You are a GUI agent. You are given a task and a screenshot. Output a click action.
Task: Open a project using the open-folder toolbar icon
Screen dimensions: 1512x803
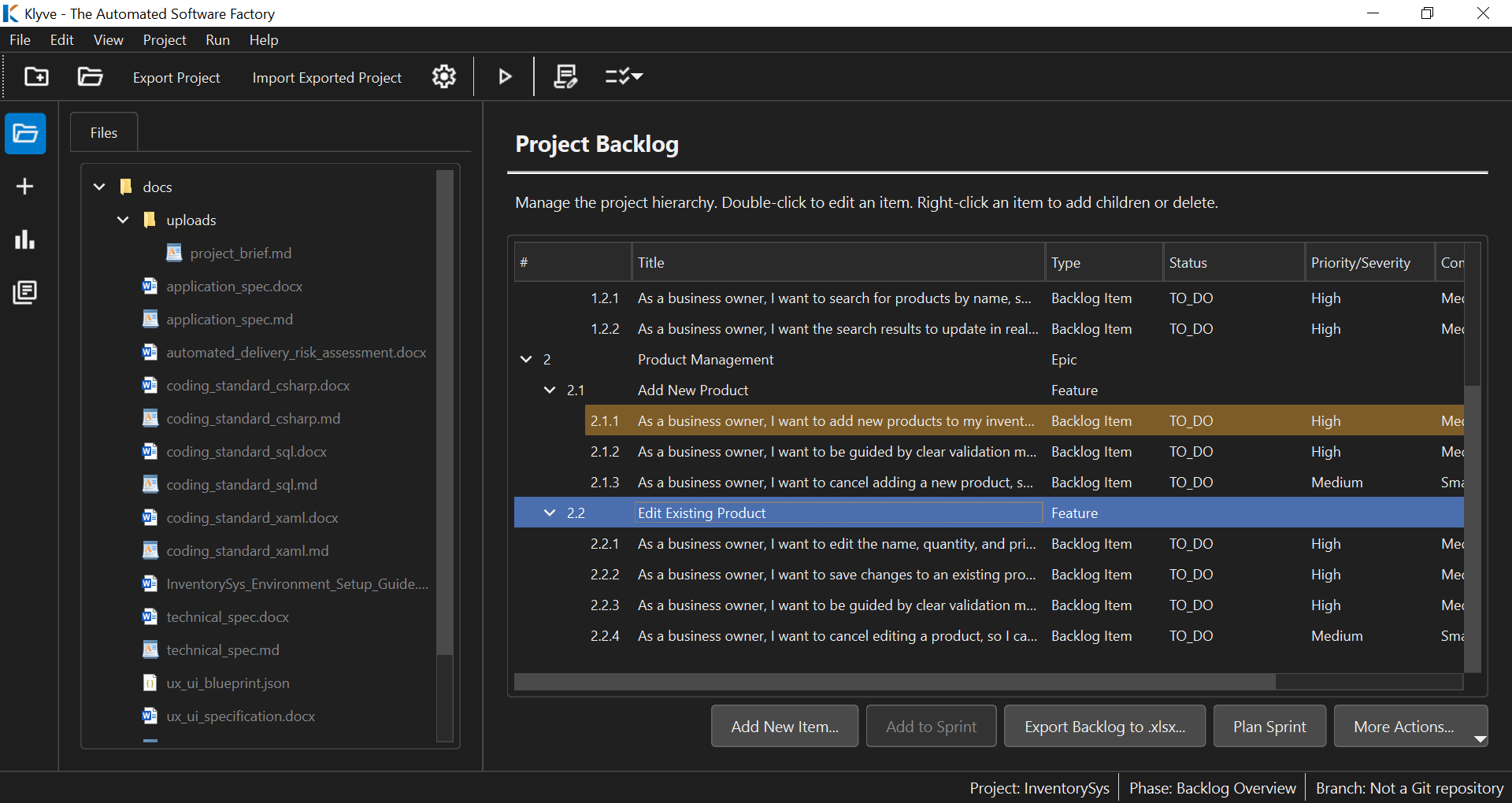point(89,76)
